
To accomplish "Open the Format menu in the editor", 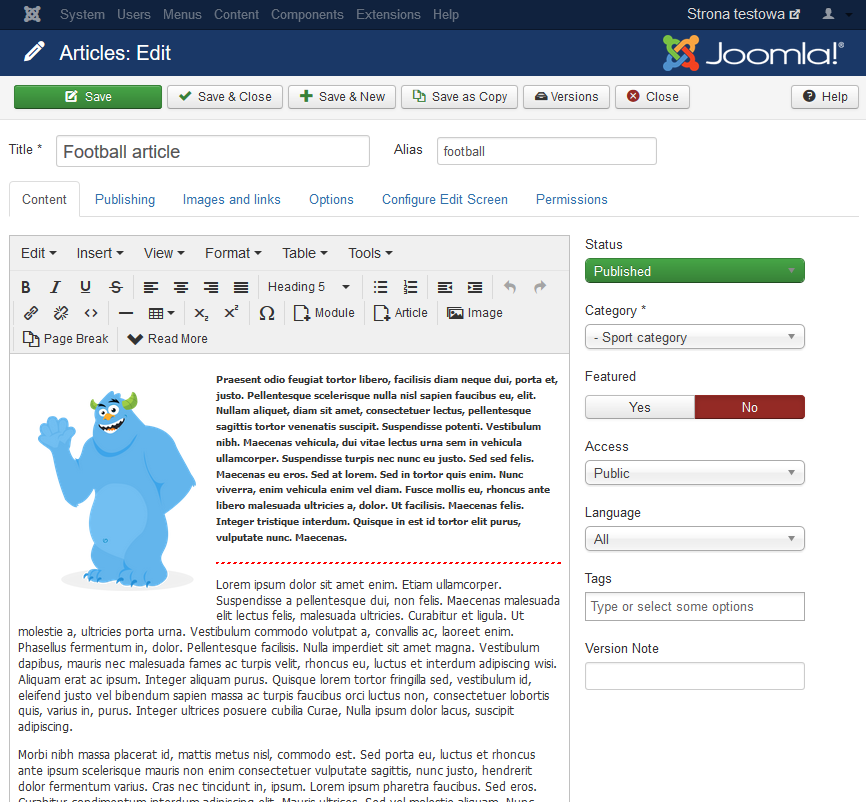I will click(232, 253).
